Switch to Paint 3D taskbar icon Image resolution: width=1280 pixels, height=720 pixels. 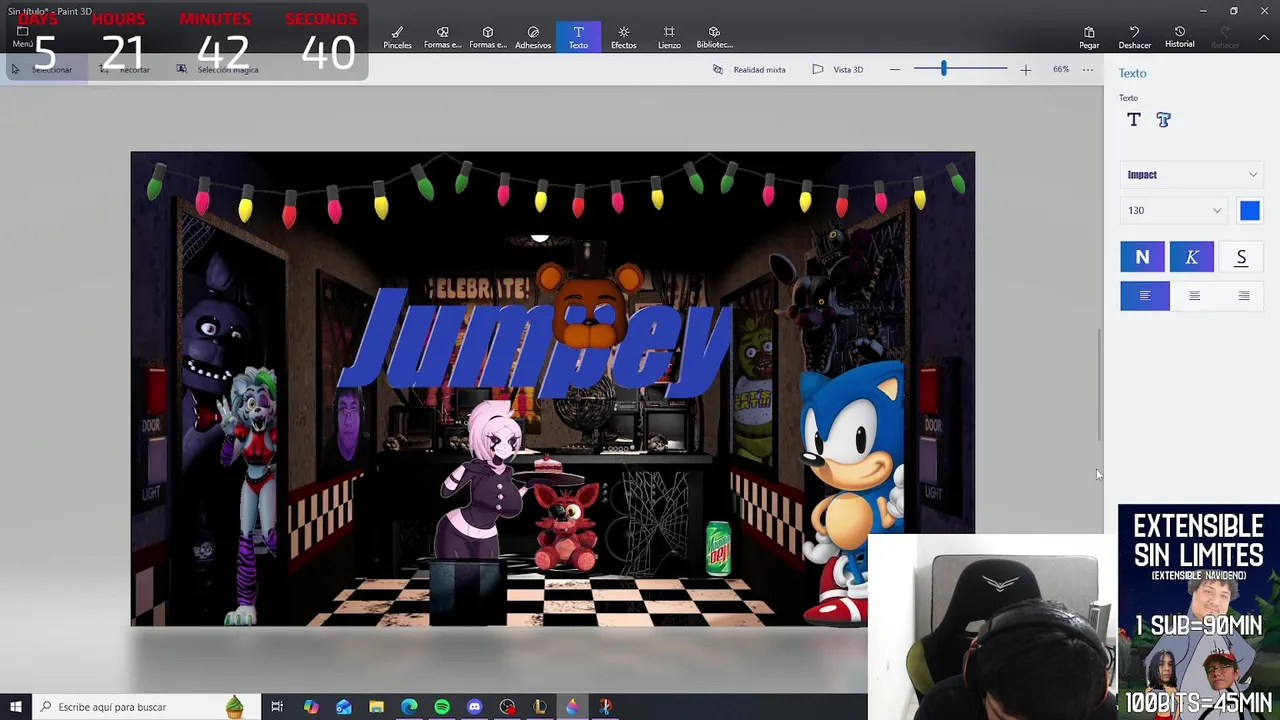[572, 707]
